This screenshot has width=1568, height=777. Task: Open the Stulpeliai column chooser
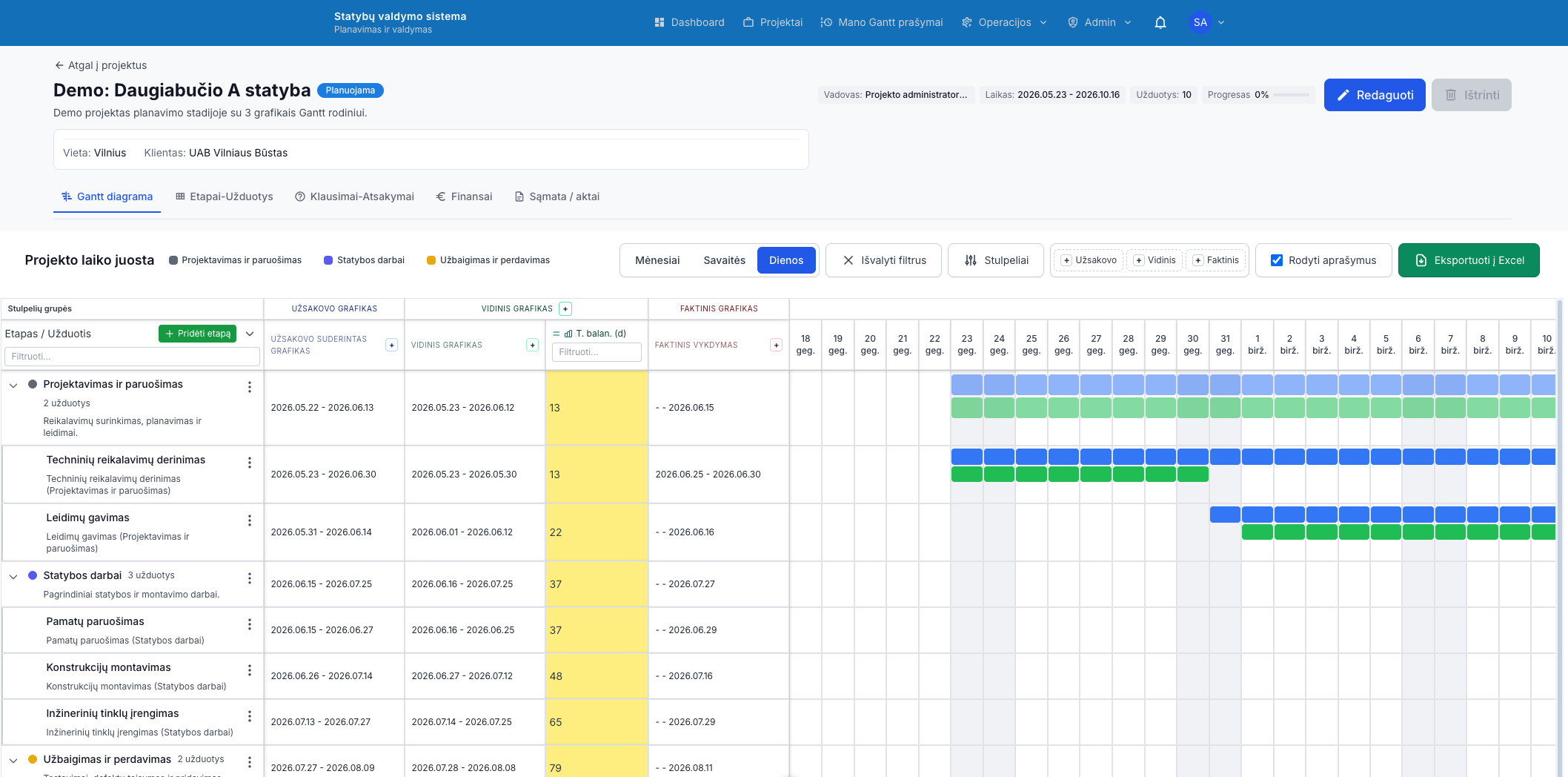click(x=996, y=260)
